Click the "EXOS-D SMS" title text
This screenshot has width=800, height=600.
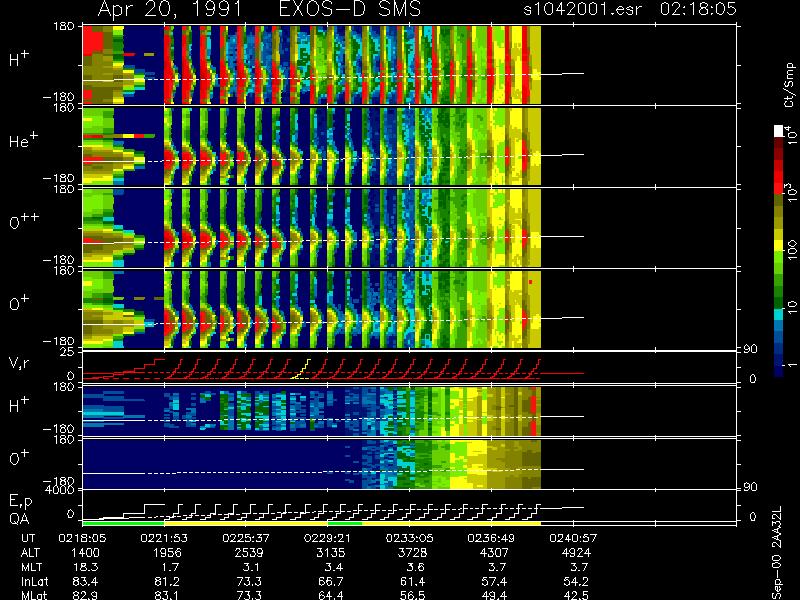[351, 9]
